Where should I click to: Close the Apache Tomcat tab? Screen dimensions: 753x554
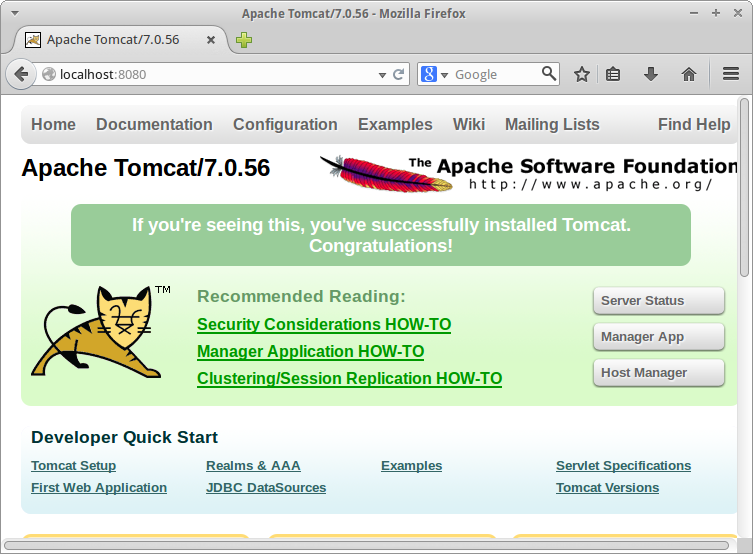[211, 40]
